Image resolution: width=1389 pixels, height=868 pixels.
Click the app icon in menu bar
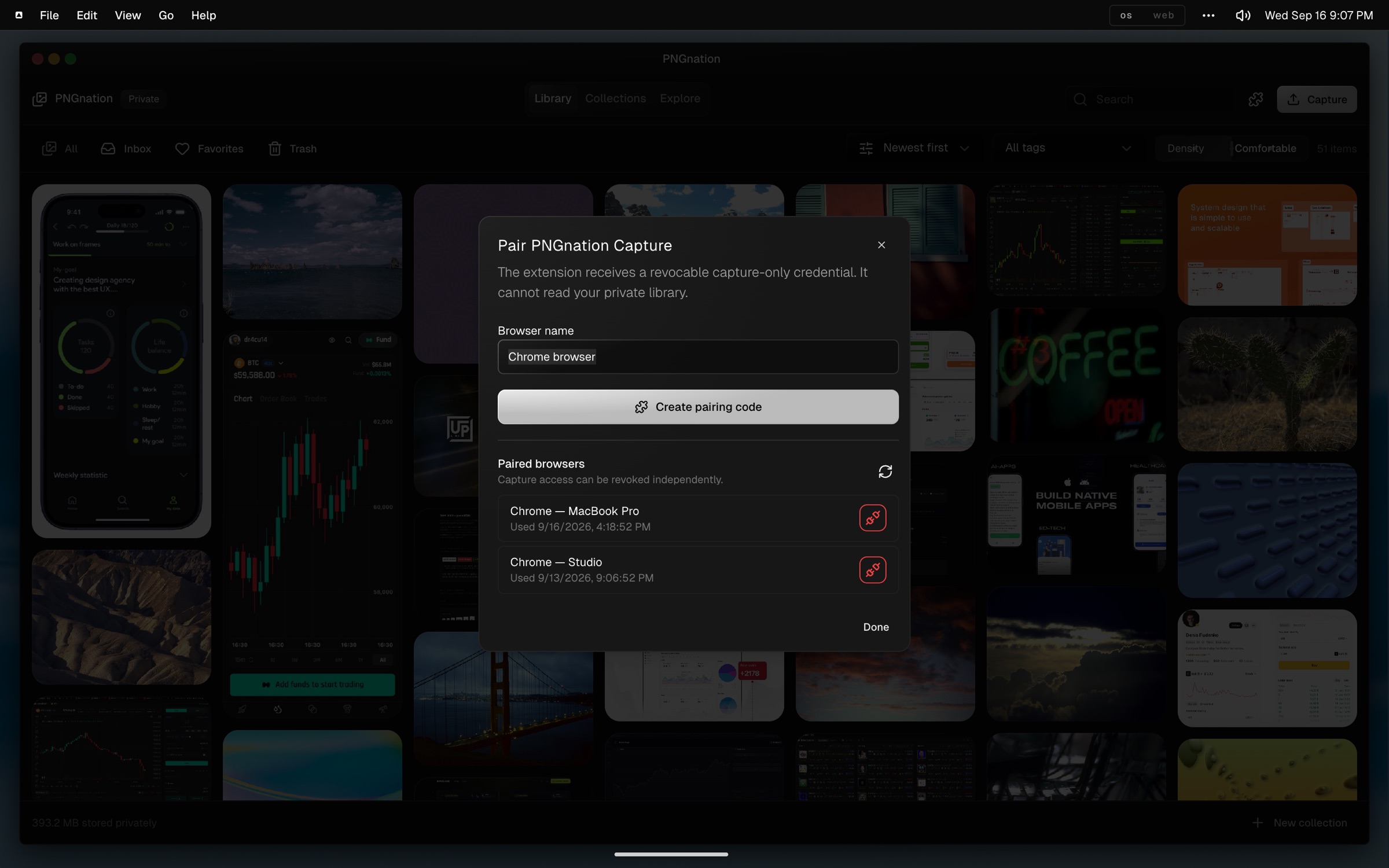(19, 15)
